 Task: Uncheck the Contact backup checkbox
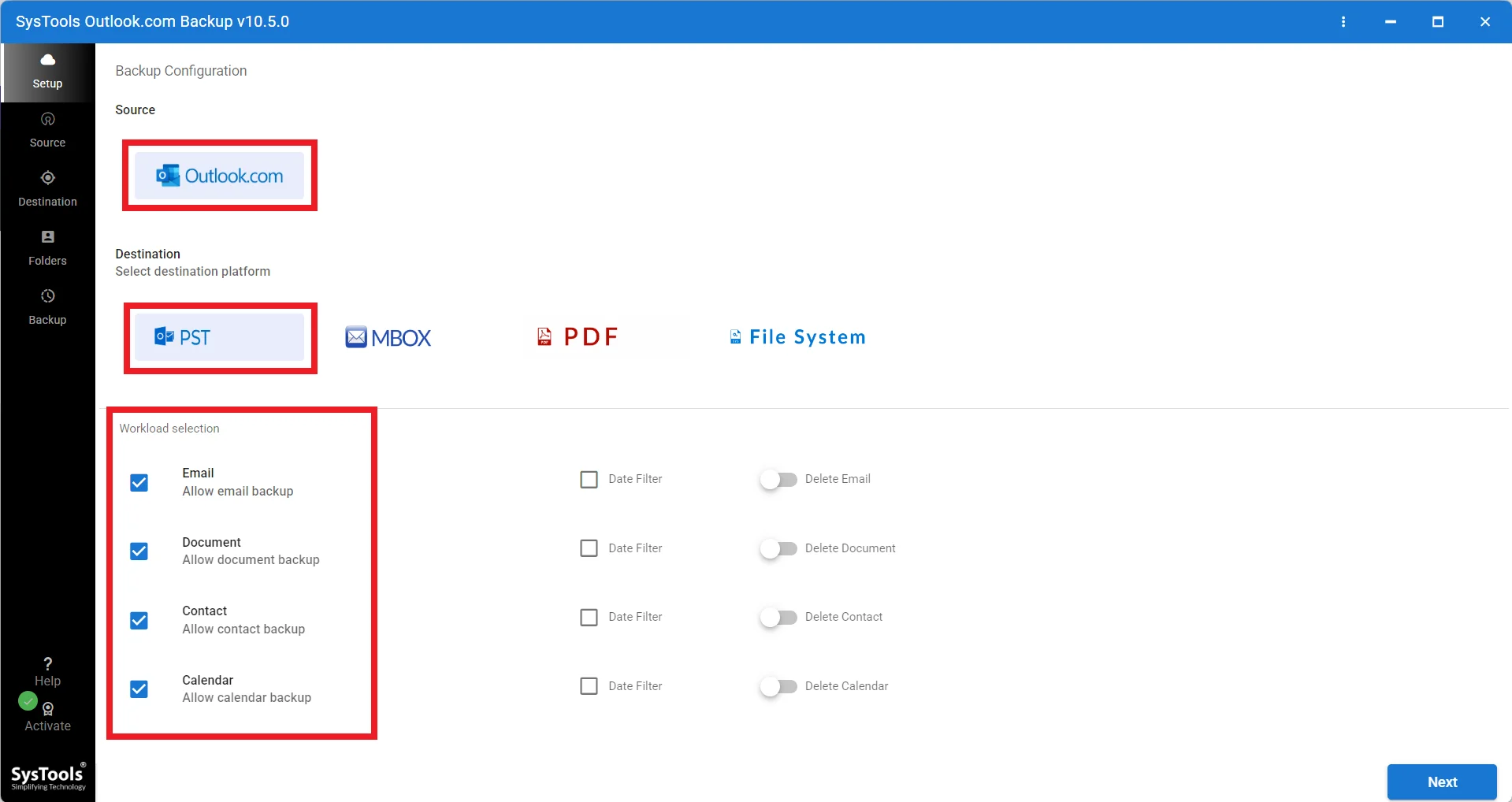click(139, 620)
